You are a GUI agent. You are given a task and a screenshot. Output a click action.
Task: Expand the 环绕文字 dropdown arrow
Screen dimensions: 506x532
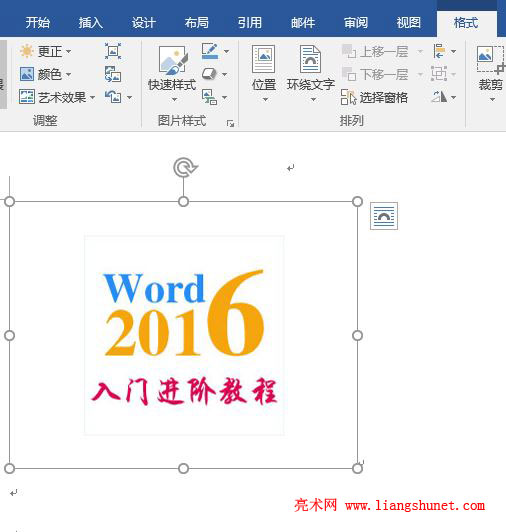tap(313, 99)
